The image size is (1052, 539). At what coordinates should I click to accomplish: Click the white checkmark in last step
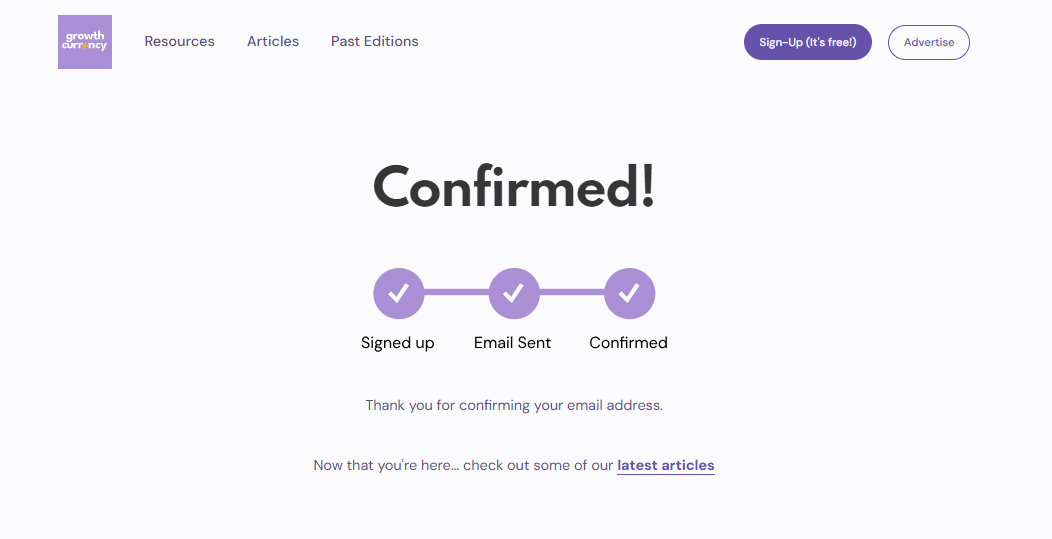(x=629, y=293)
